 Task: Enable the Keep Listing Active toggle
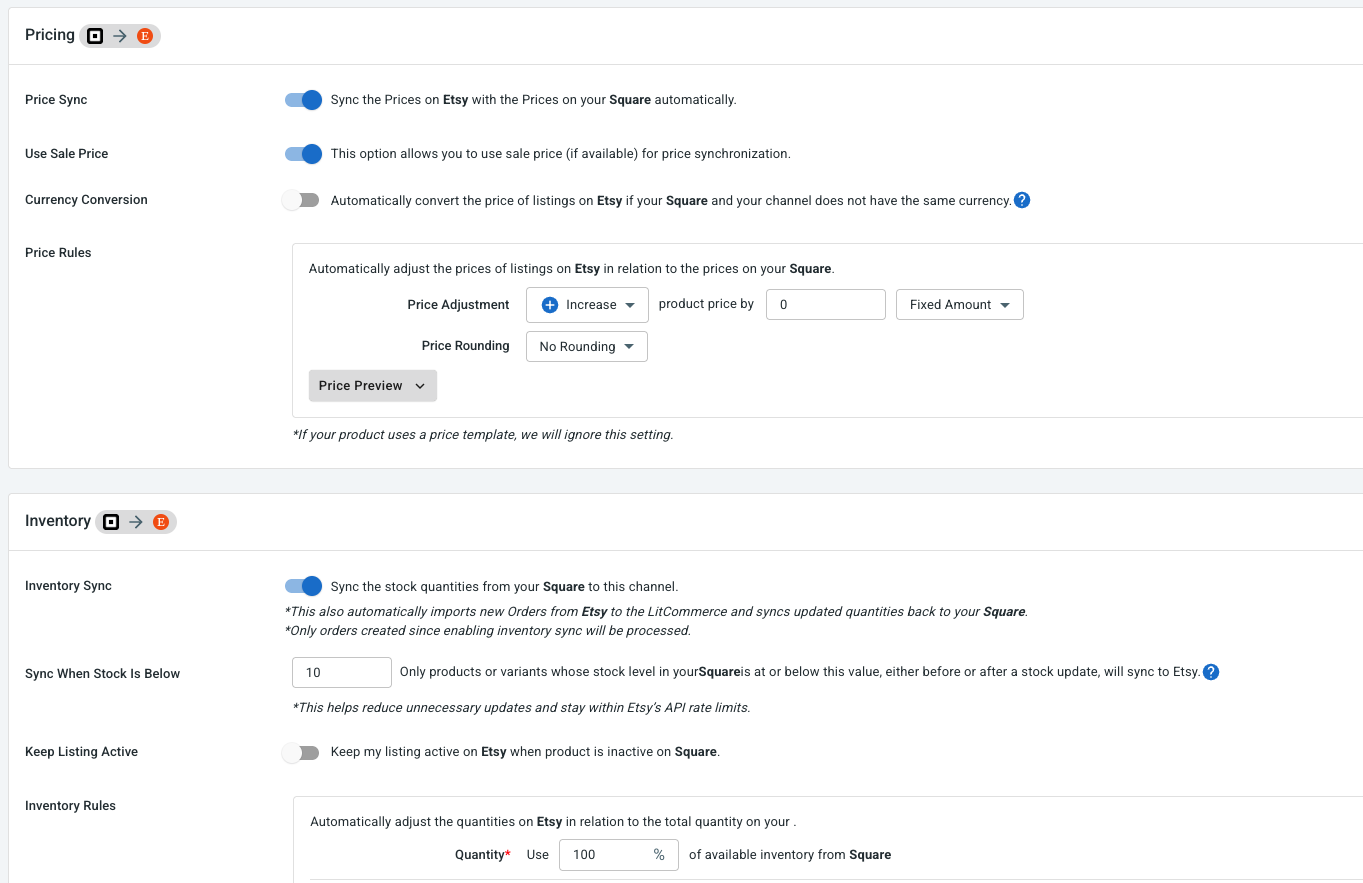coord(301,752)
